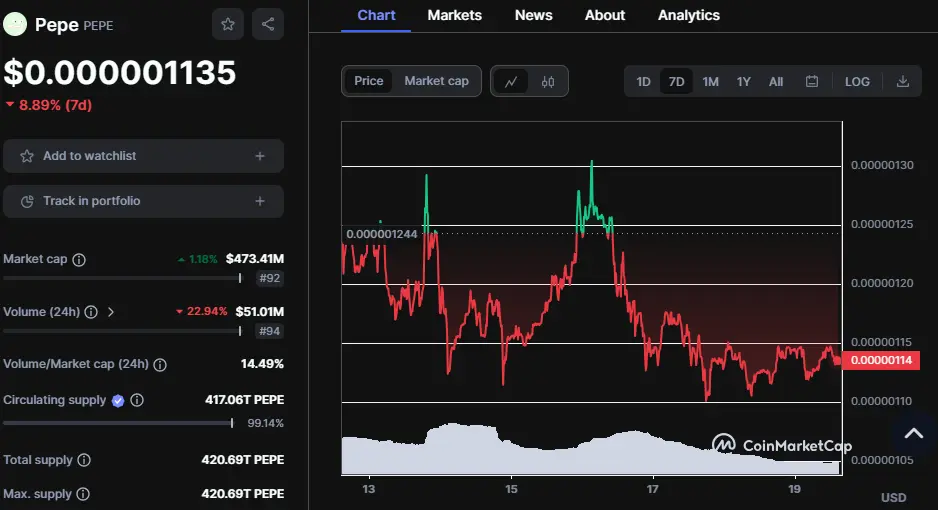The height and width of the screenshot is (510, 938).
Task: Show Volume/Market cap info icon
Action: 160,365
